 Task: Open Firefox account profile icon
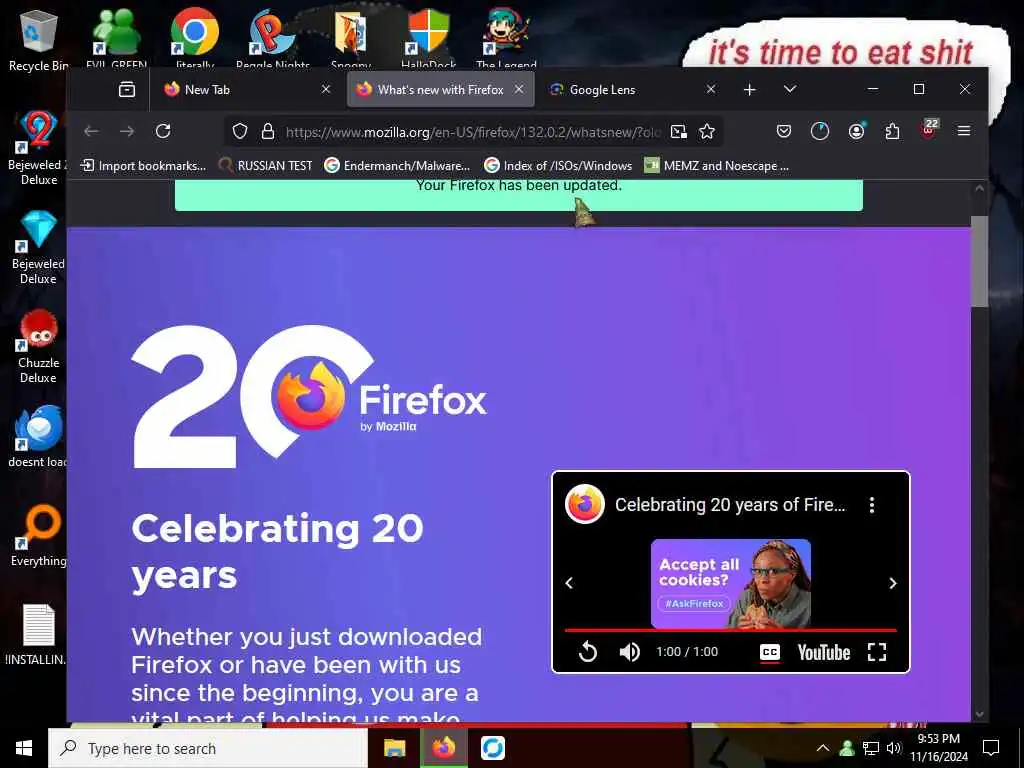tap(856, 131)
